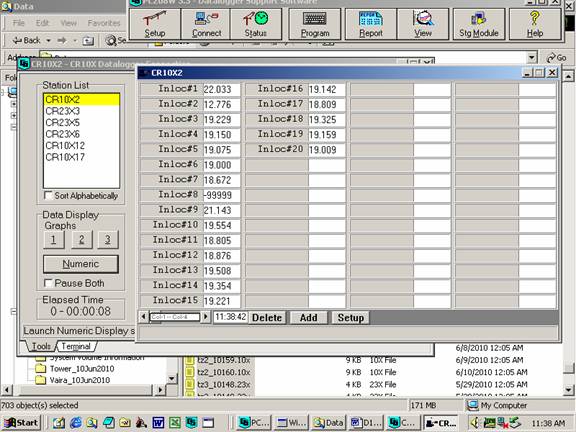Open the Report tool
Viewport: 576px width, 432px height.
point(371,24)
